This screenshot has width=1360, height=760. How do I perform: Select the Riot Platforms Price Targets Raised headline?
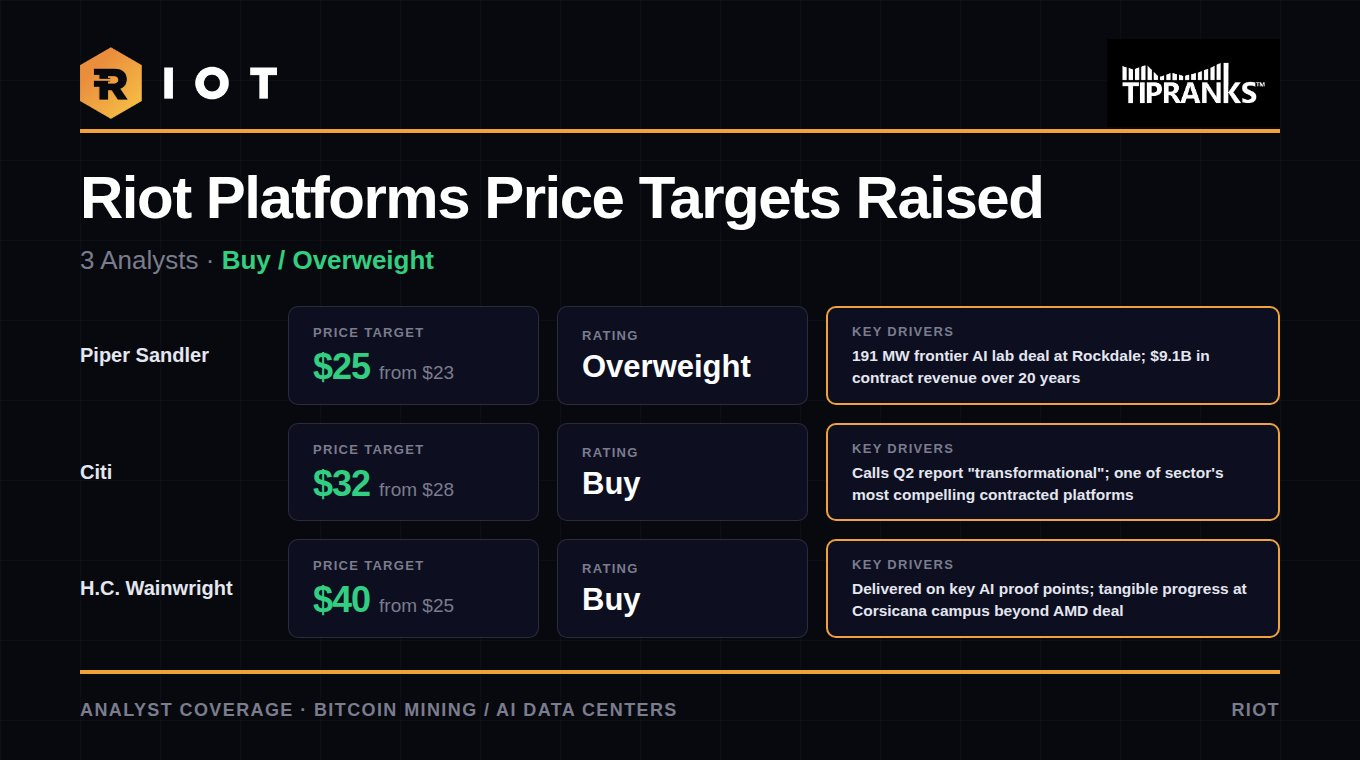(x=561, y=197)
